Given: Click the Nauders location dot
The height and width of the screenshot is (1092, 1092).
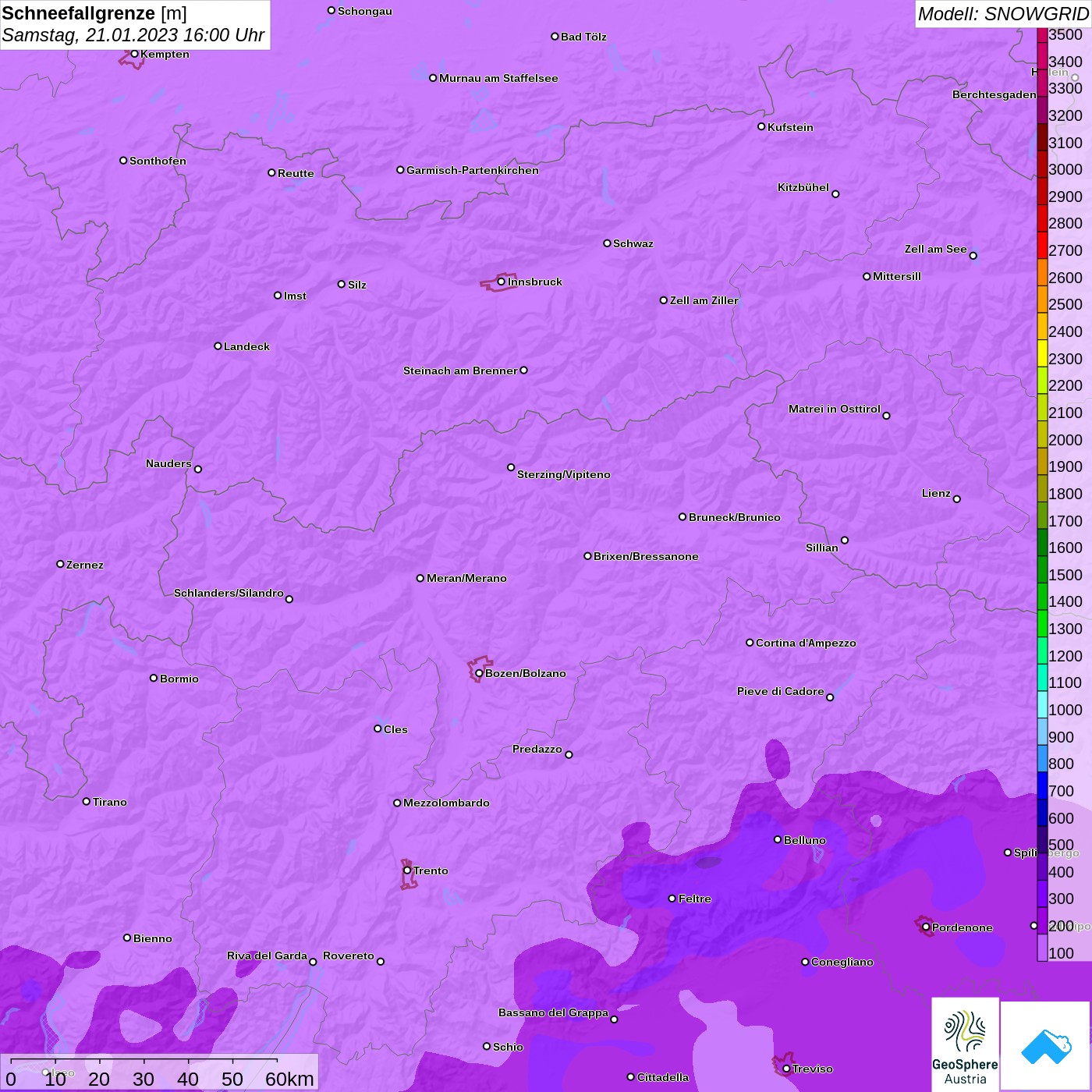Looking at the screenshot, I should click(198, 469).
